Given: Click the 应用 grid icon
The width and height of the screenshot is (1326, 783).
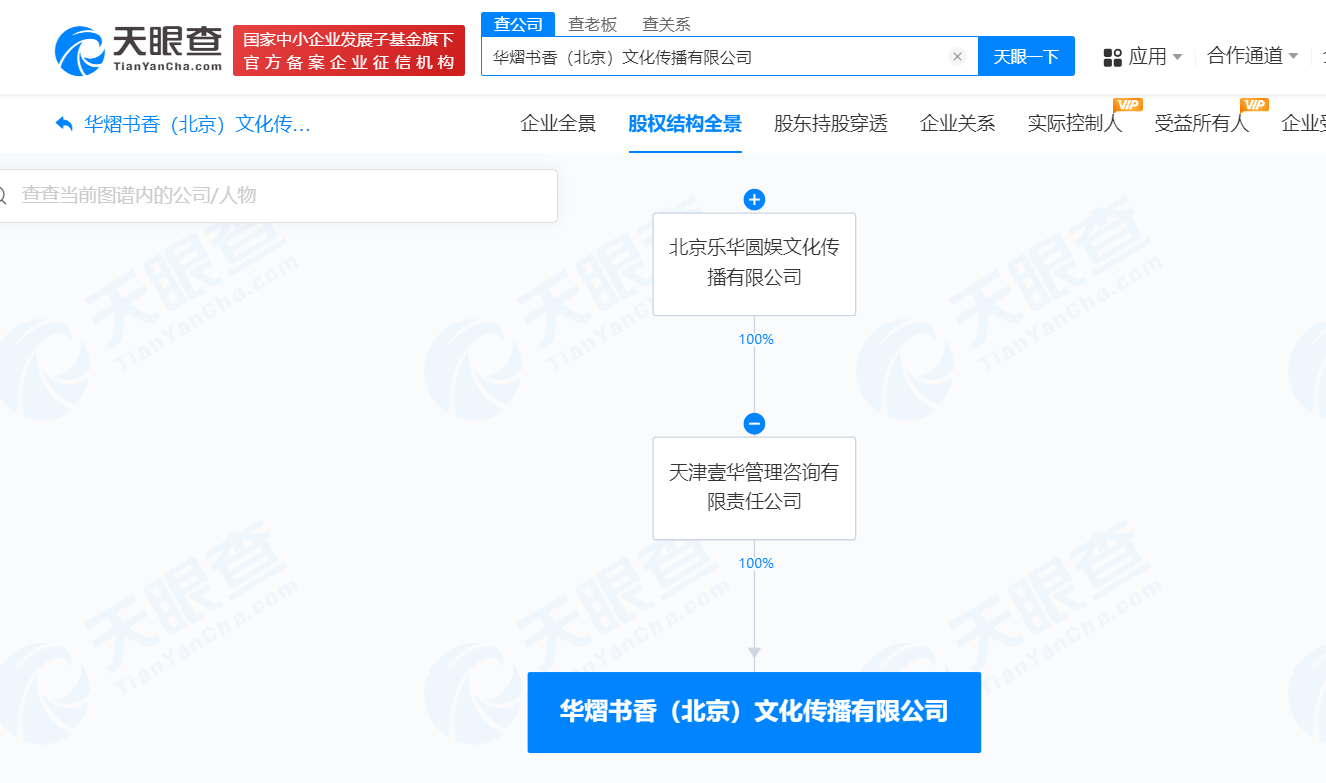Looking at the screenshot, I should point(1112,57).
